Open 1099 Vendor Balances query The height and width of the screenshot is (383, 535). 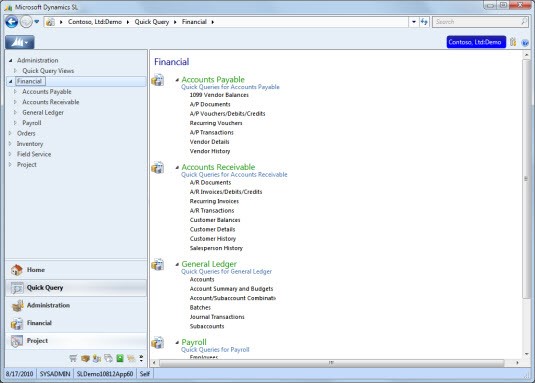219,95
